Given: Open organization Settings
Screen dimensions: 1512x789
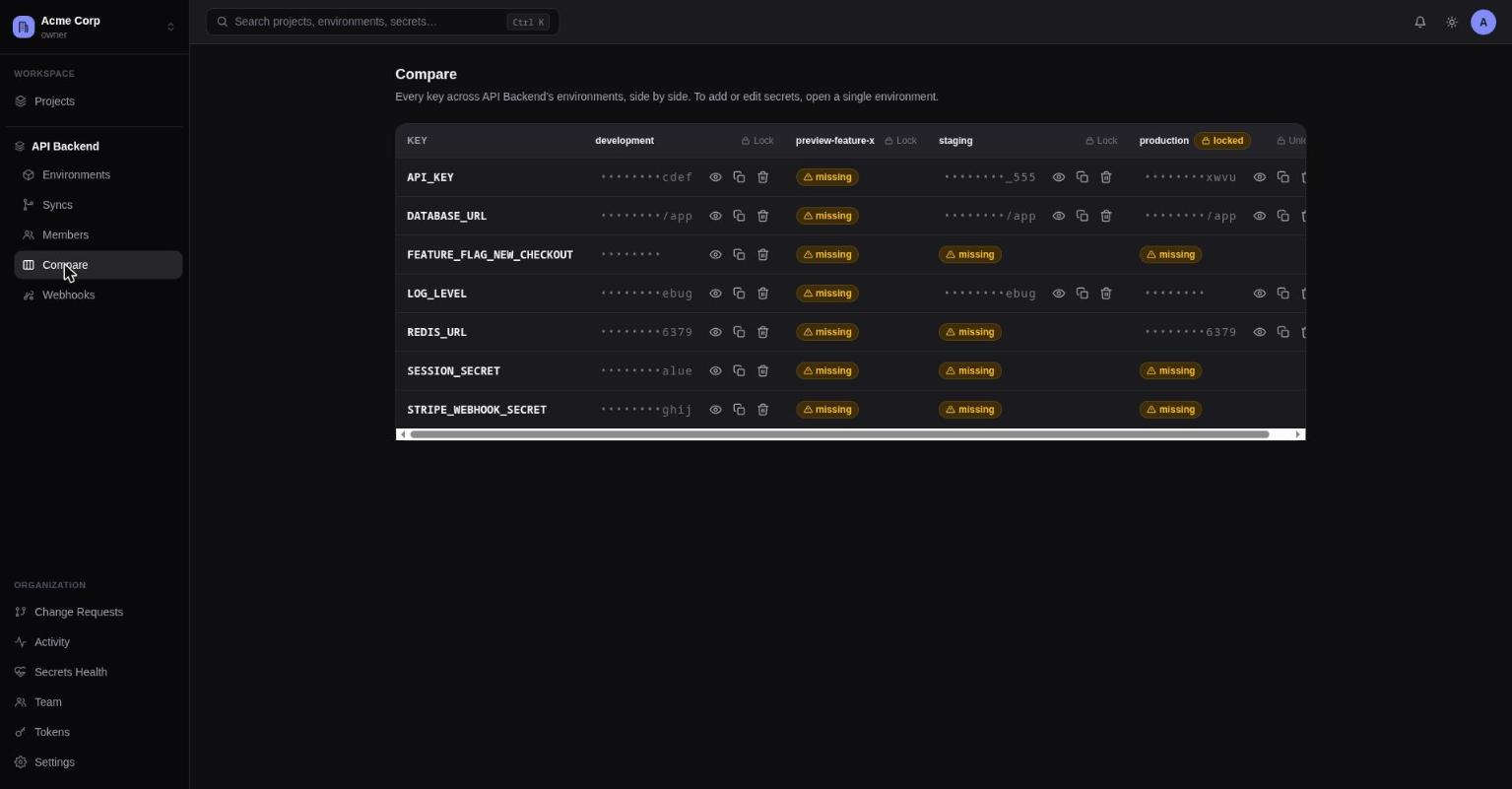Looking at the screenshot, I should point(95,762).
